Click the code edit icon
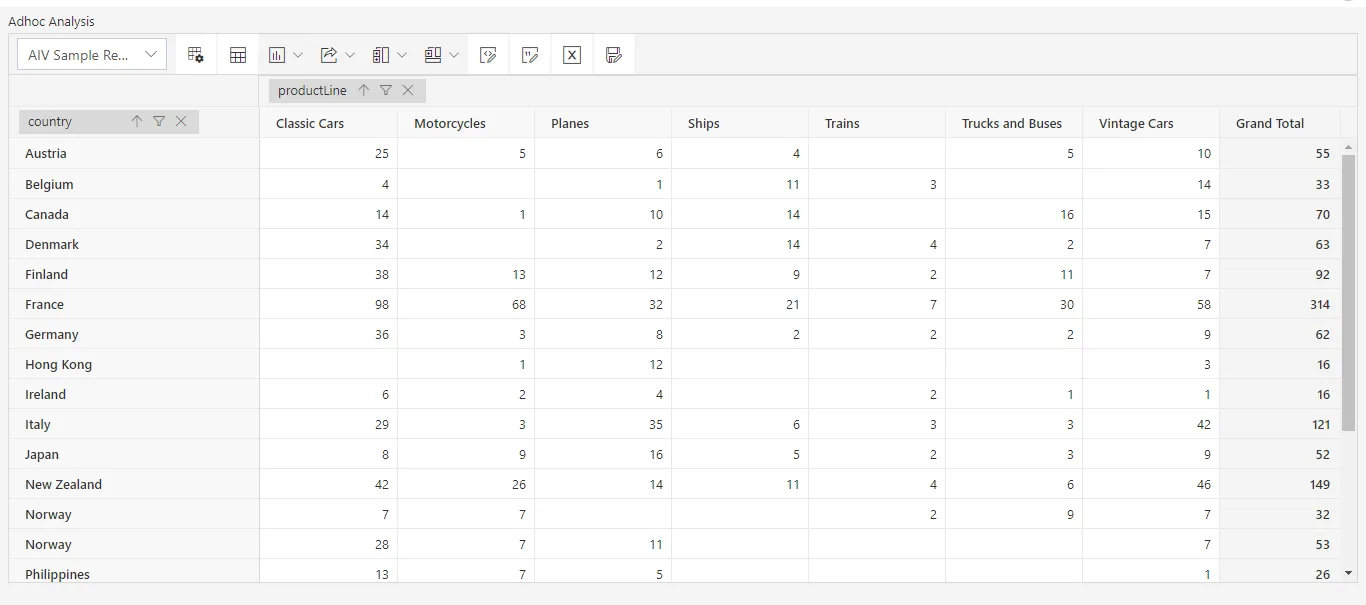This screenshot has height=605, width=1366. 488,55
